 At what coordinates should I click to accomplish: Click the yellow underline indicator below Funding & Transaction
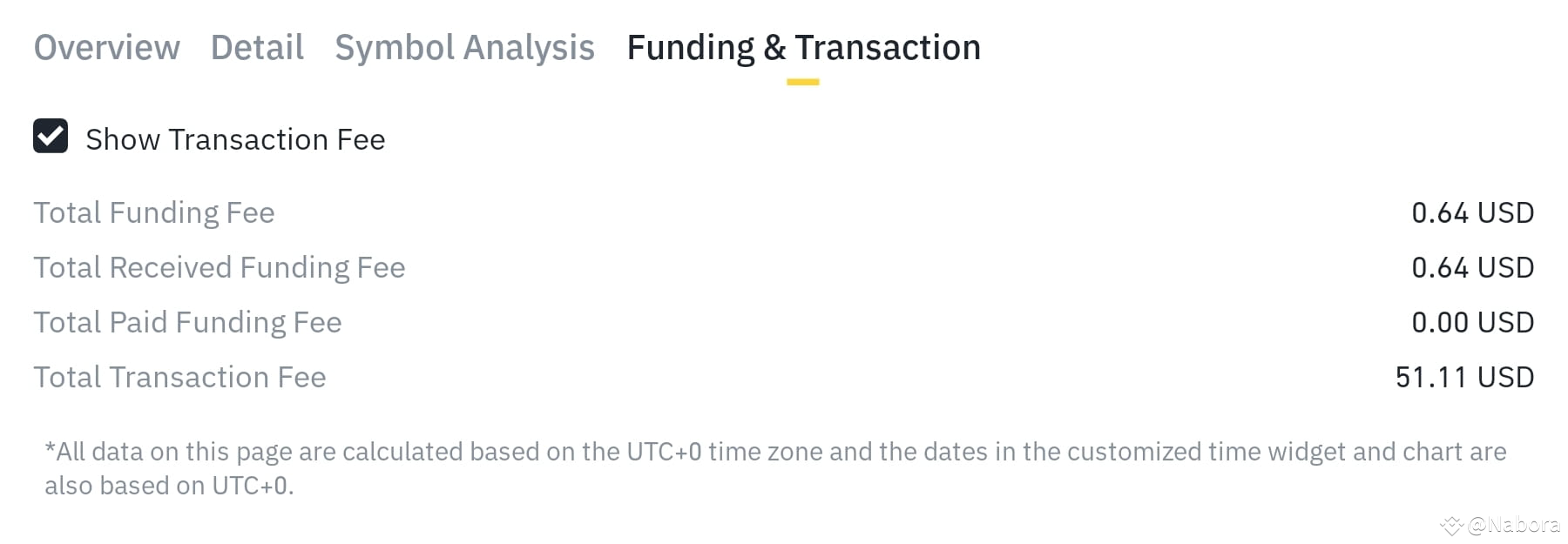tap(802, 81)
